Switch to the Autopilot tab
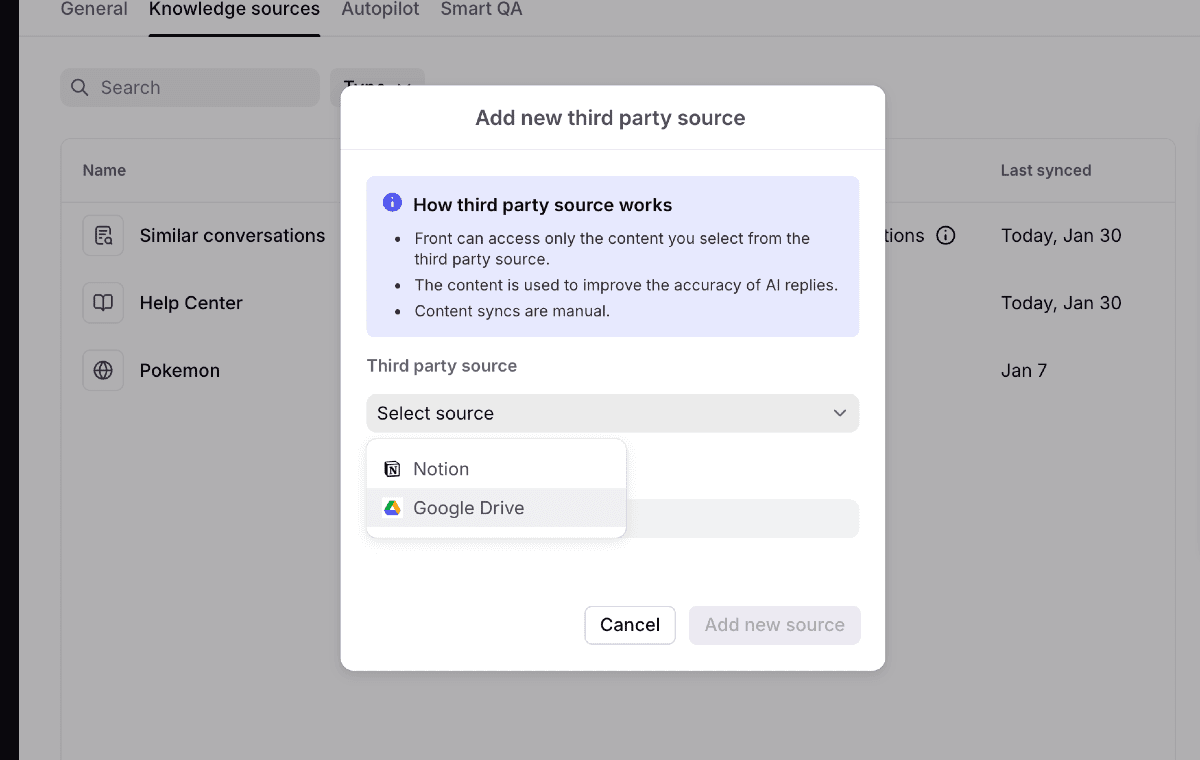This screenshot has height=760, width=1200. click(x=380, y=9)
